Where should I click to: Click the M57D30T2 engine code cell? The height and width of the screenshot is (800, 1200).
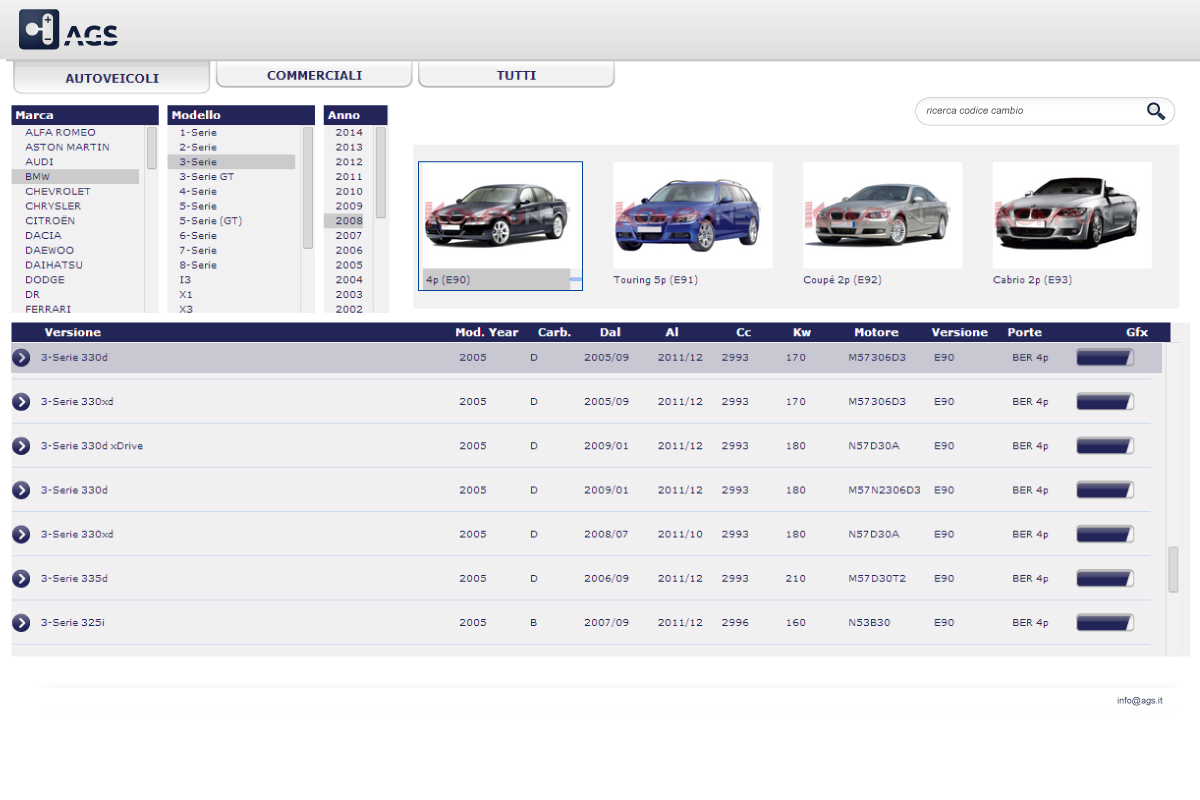click(877, 578)
